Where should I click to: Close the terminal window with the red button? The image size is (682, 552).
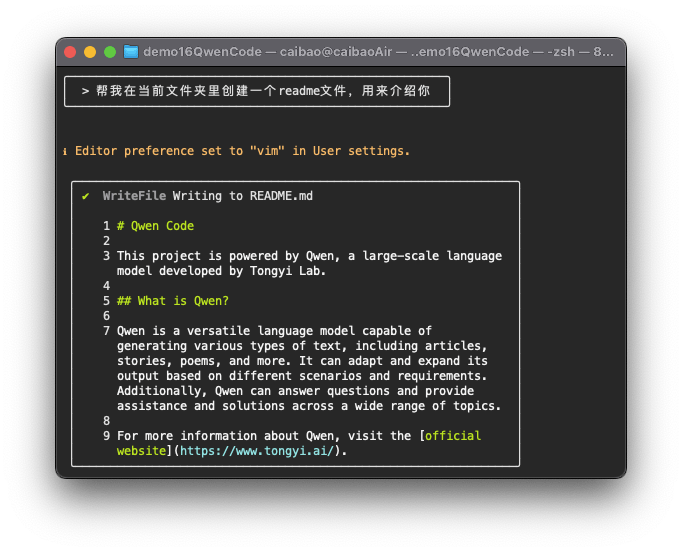click(70, 51)
